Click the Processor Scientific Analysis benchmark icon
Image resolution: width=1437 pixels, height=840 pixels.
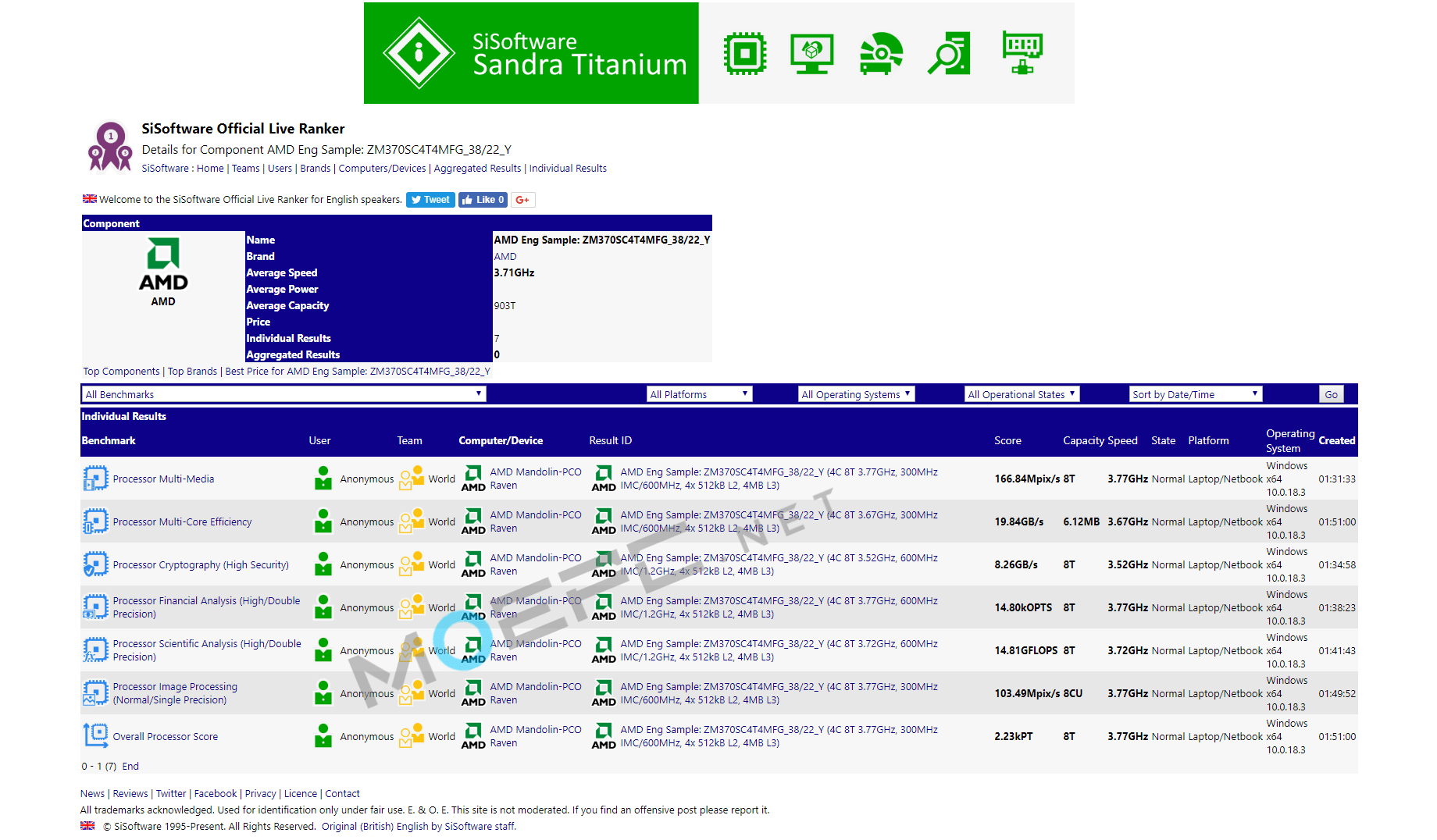[95, 650]
